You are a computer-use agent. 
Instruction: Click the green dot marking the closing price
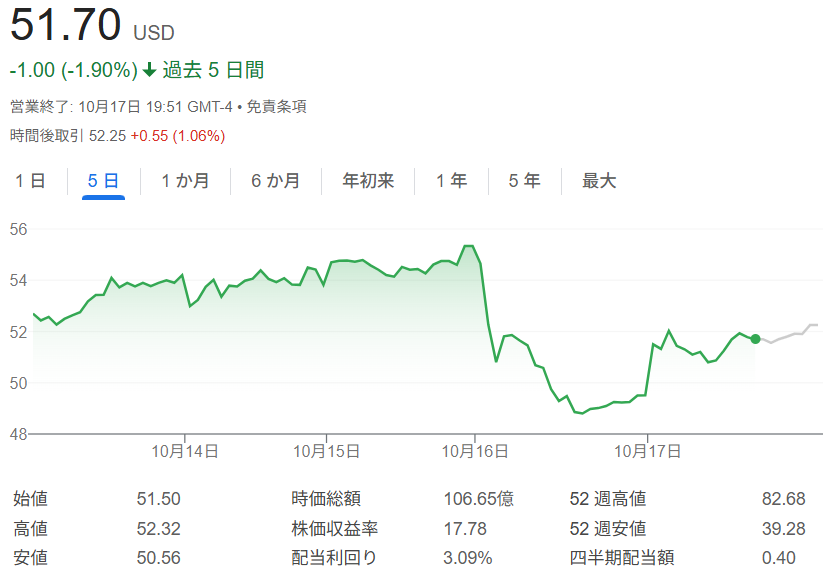click(755, 339)
